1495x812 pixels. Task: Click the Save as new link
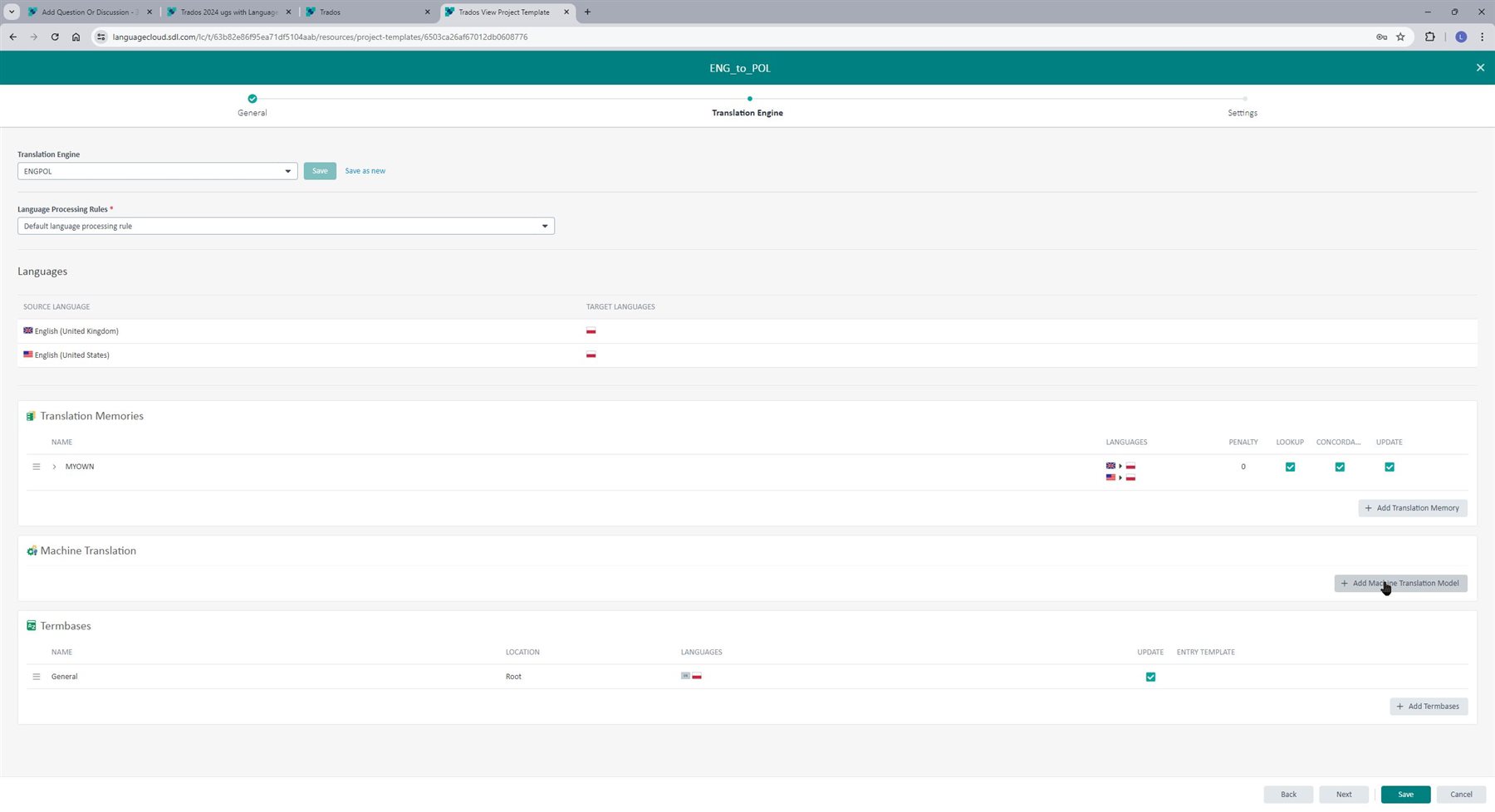pyautogui.click(x=365, y=170)
